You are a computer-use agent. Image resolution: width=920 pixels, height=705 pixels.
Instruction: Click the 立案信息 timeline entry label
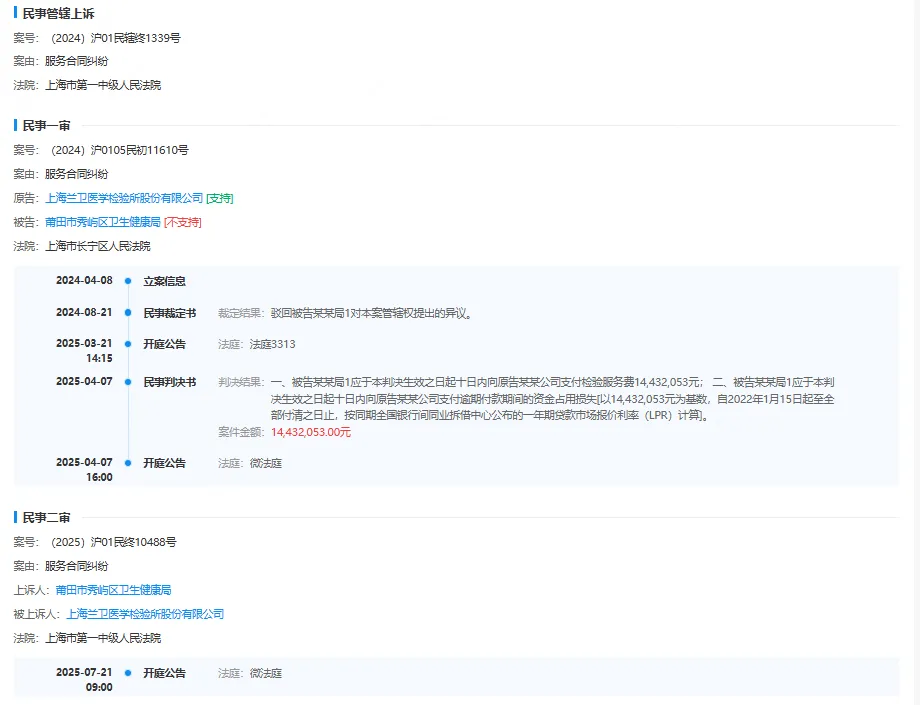click(x=164, y=281)
